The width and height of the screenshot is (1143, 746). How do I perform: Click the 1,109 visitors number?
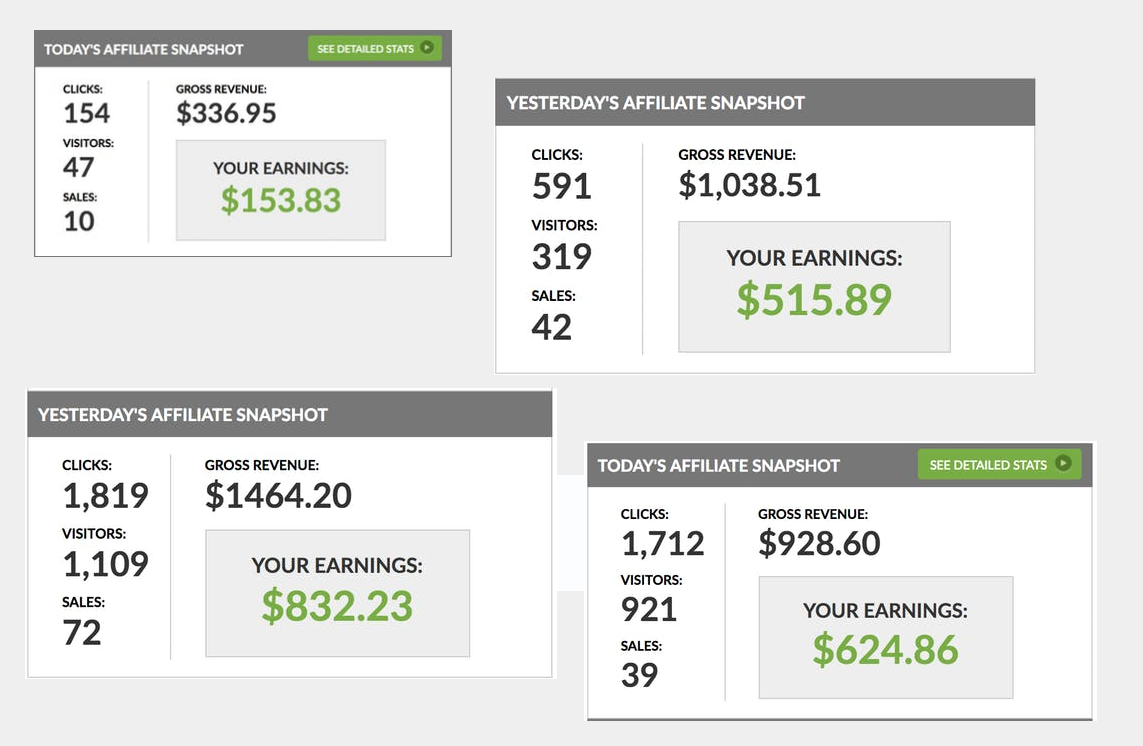point(106,564)
